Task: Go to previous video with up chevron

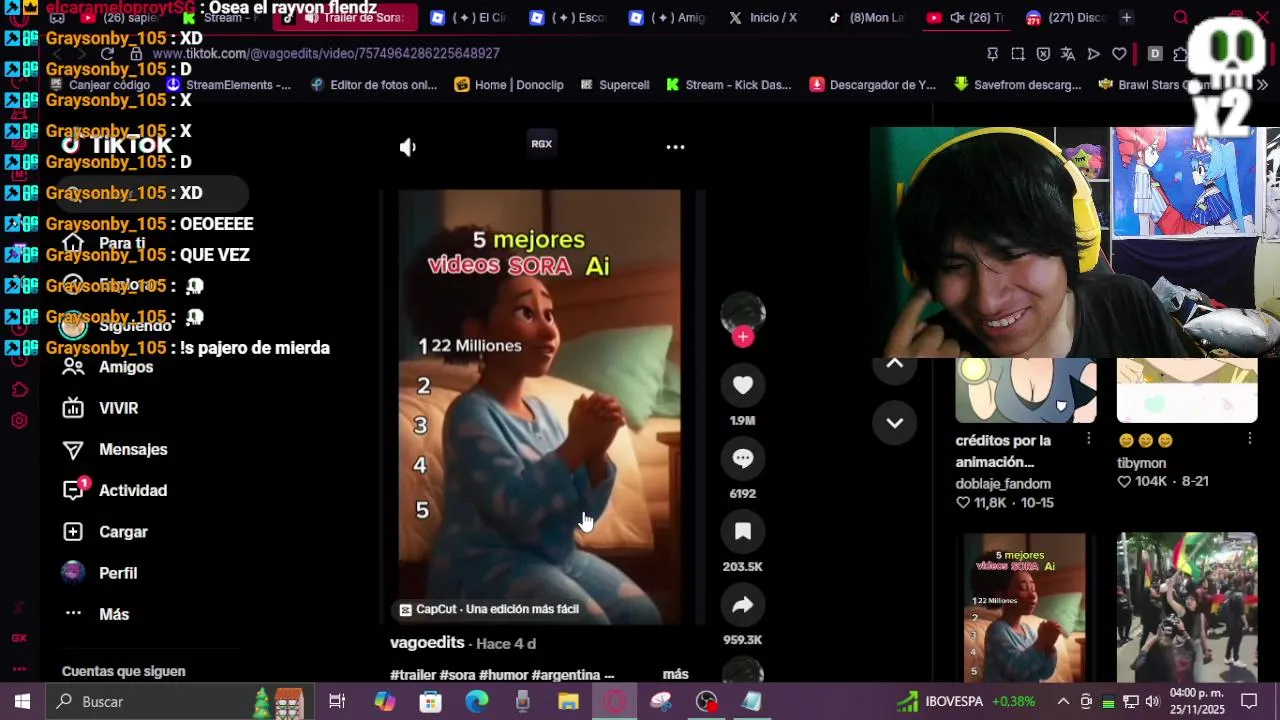Action: [895, 364]
